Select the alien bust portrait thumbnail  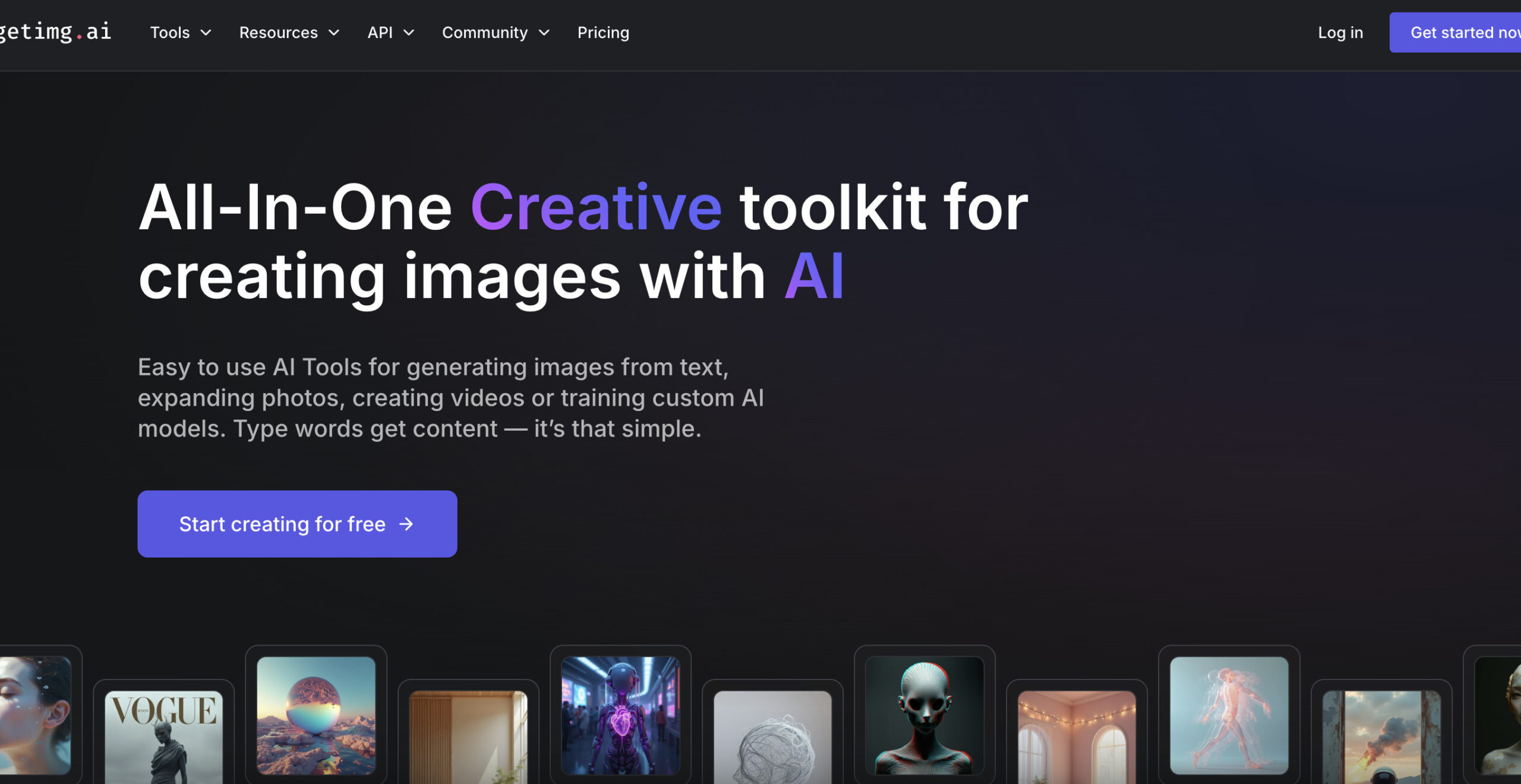pyautogui.click(x=924, y=715)
